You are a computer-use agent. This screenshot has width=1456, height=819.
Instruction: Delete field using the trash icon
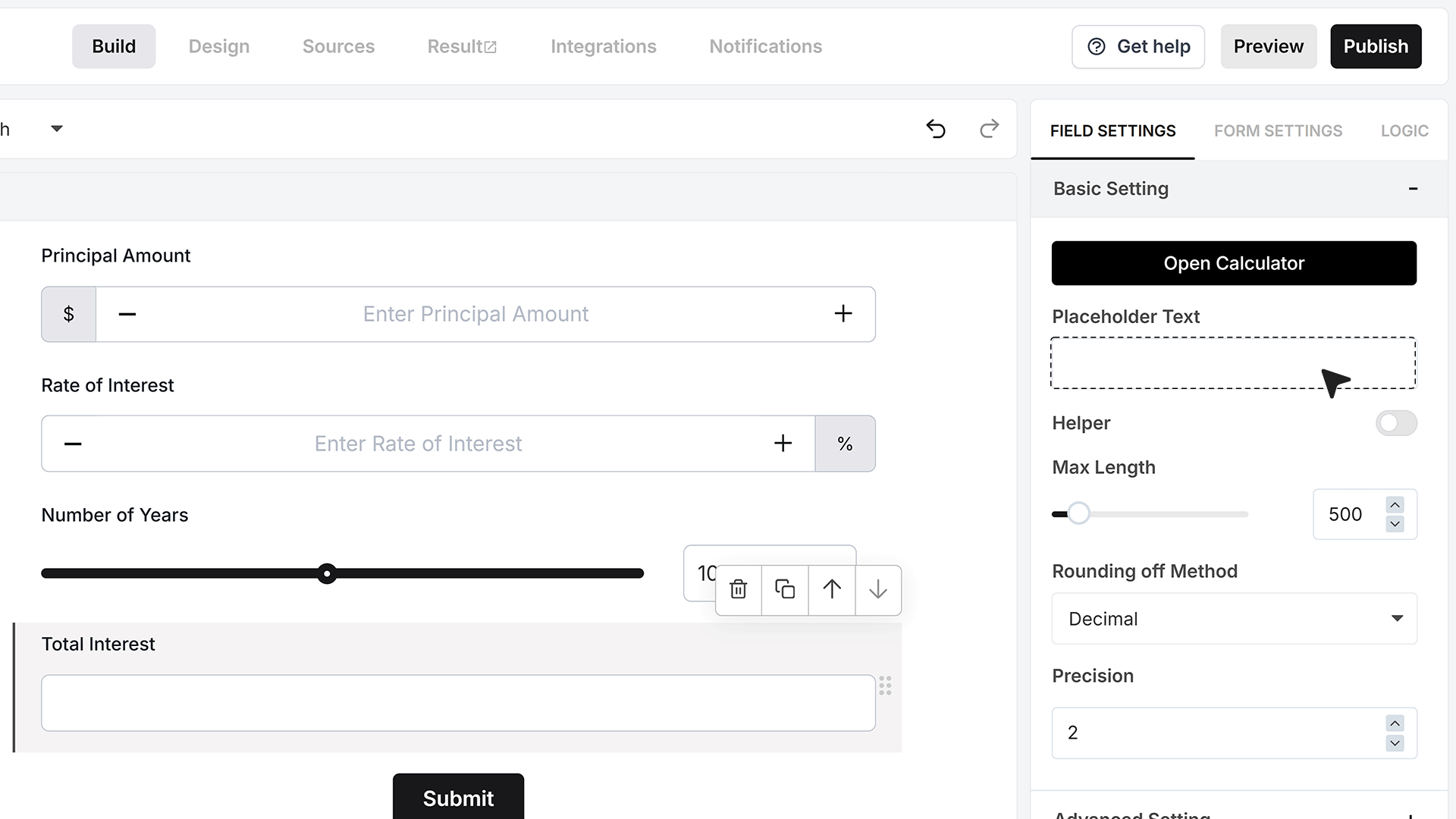[738, 589]
